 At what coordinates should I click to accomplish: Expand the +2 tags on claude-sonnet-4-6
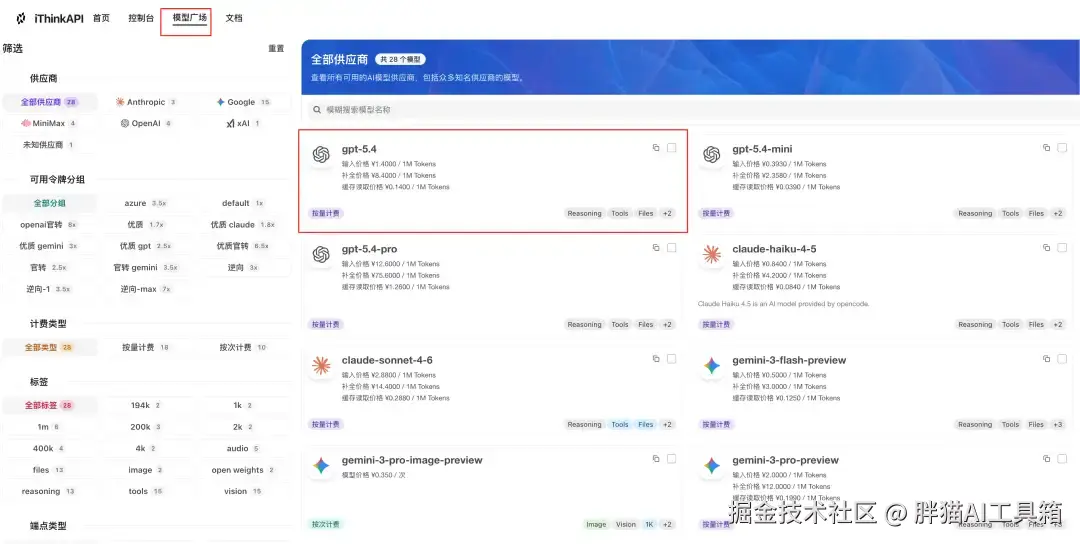tap(667, 425)
